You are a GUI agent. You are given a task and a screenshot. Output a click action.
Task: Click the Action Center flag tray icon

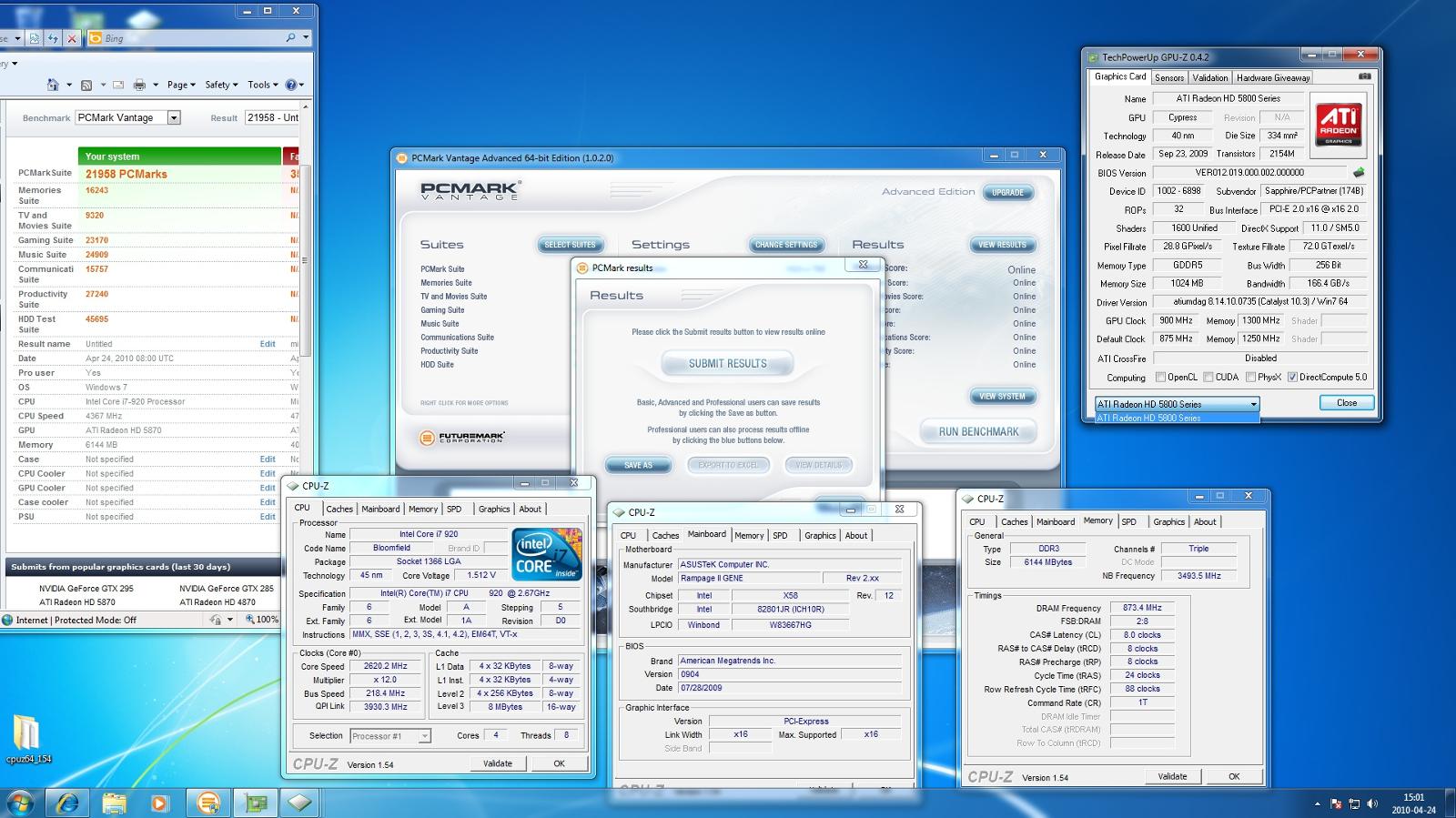pyautogui.click(x=1335, y=803)
